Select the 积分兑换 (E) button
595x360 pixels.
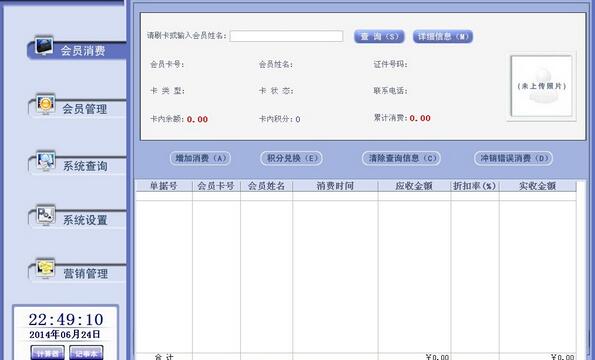[x=291, y=158]
